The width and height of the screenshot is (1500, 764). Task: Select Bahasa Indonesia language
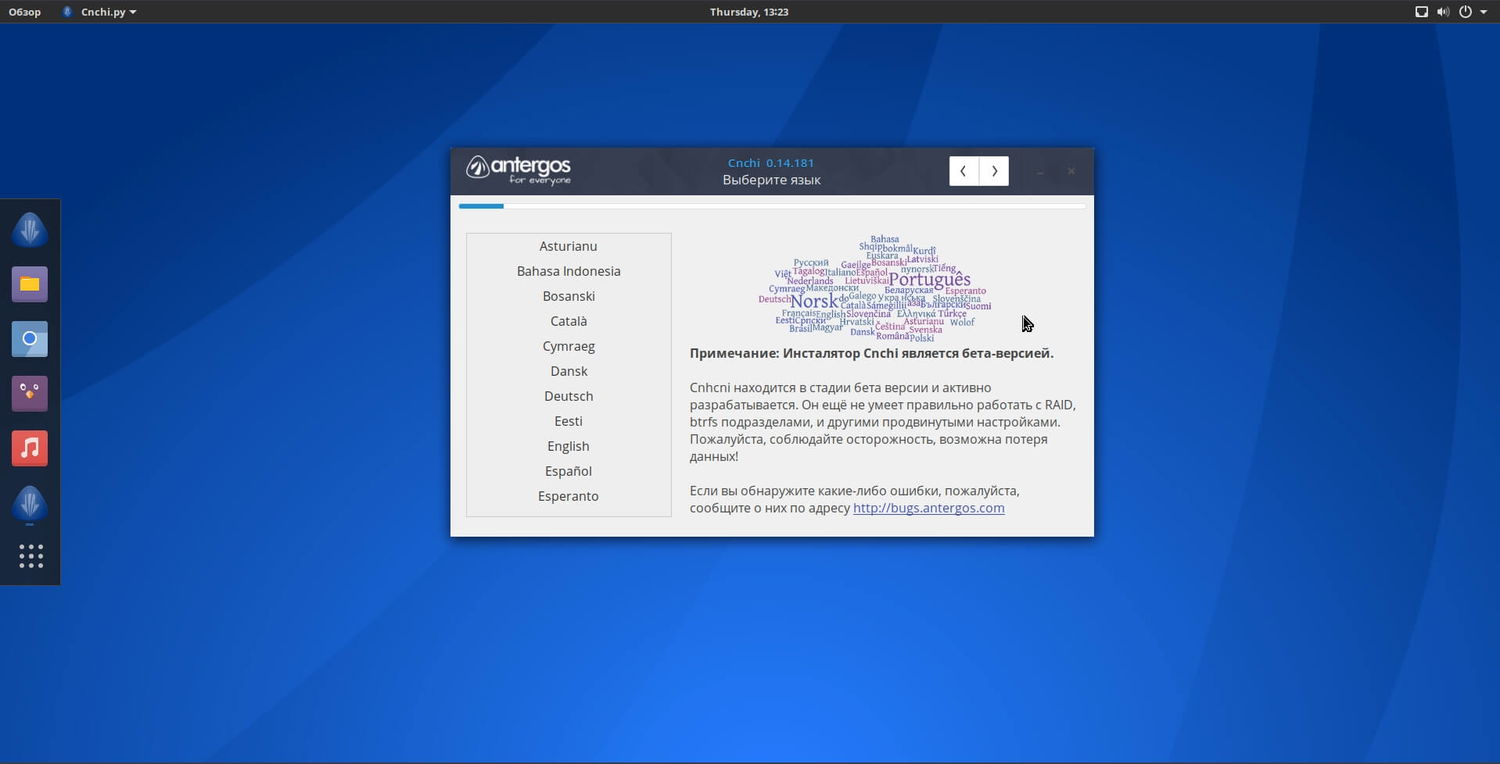[x=568, y=271]
